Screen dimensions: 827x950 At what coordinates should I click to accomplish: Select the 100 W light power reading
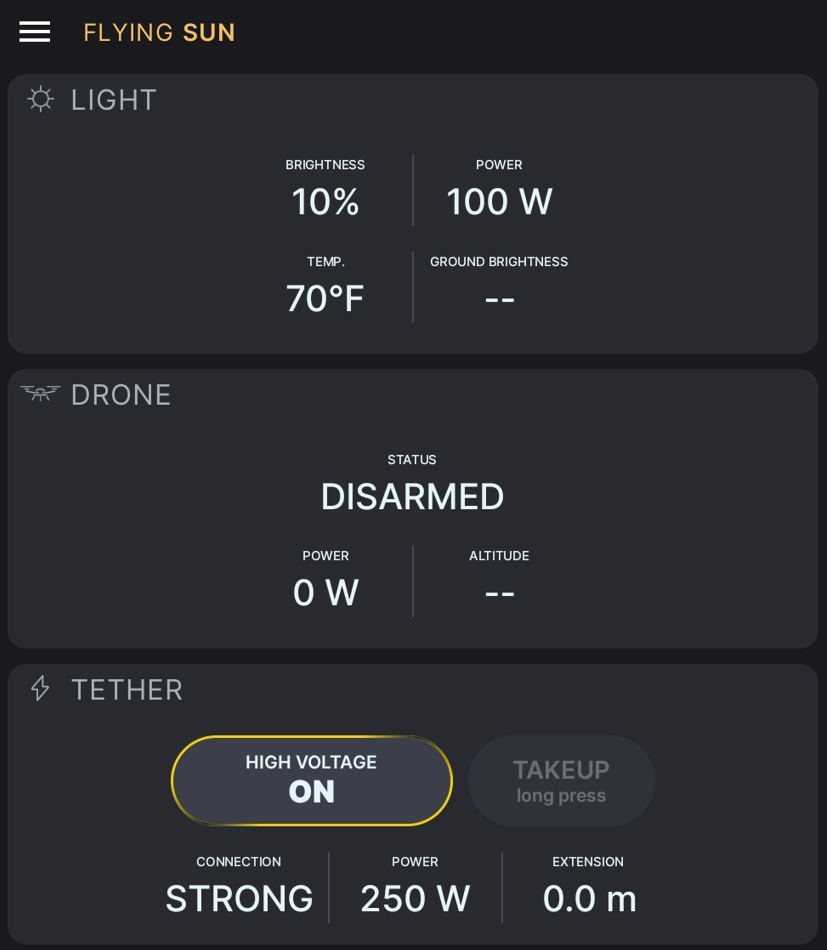pyautogui.click(x=499, y=202)
